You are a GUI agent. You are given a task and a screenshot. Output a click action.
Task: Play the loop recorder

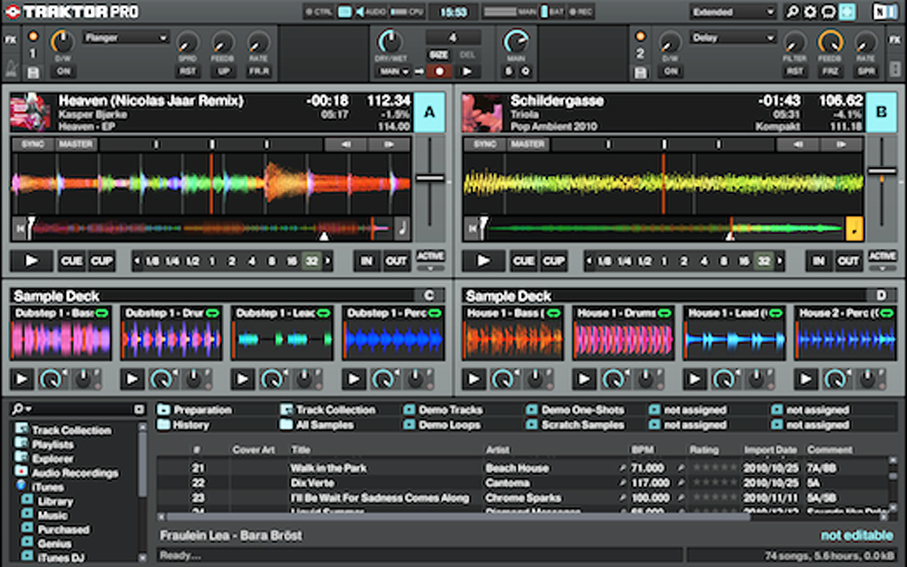pyautogui.click(x=467, y=72)
